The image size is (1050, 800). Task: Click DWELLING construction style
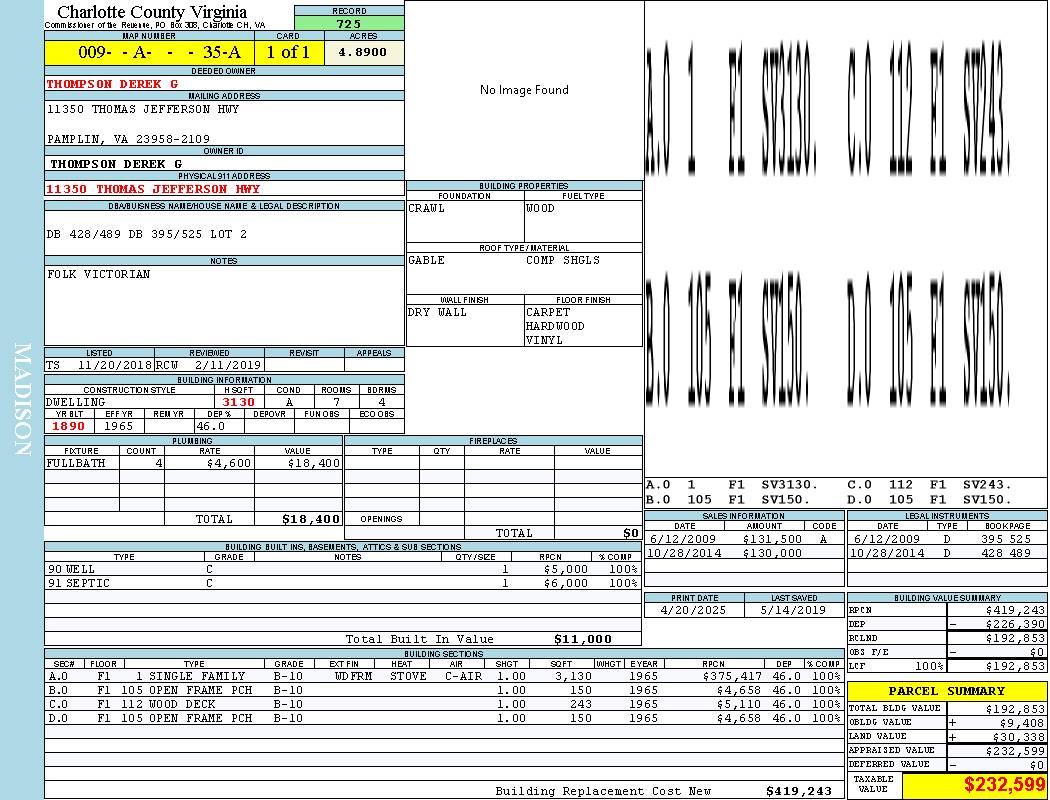[75, 402]
